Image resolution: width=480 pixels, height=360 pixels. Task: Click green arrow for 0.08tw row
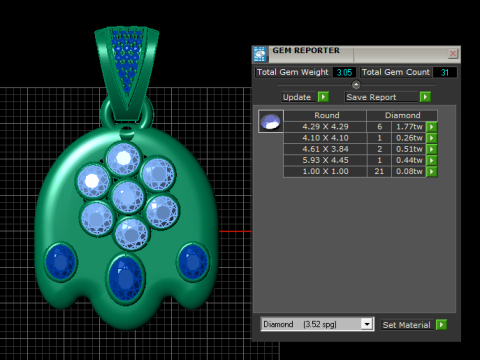coord(432,171)
